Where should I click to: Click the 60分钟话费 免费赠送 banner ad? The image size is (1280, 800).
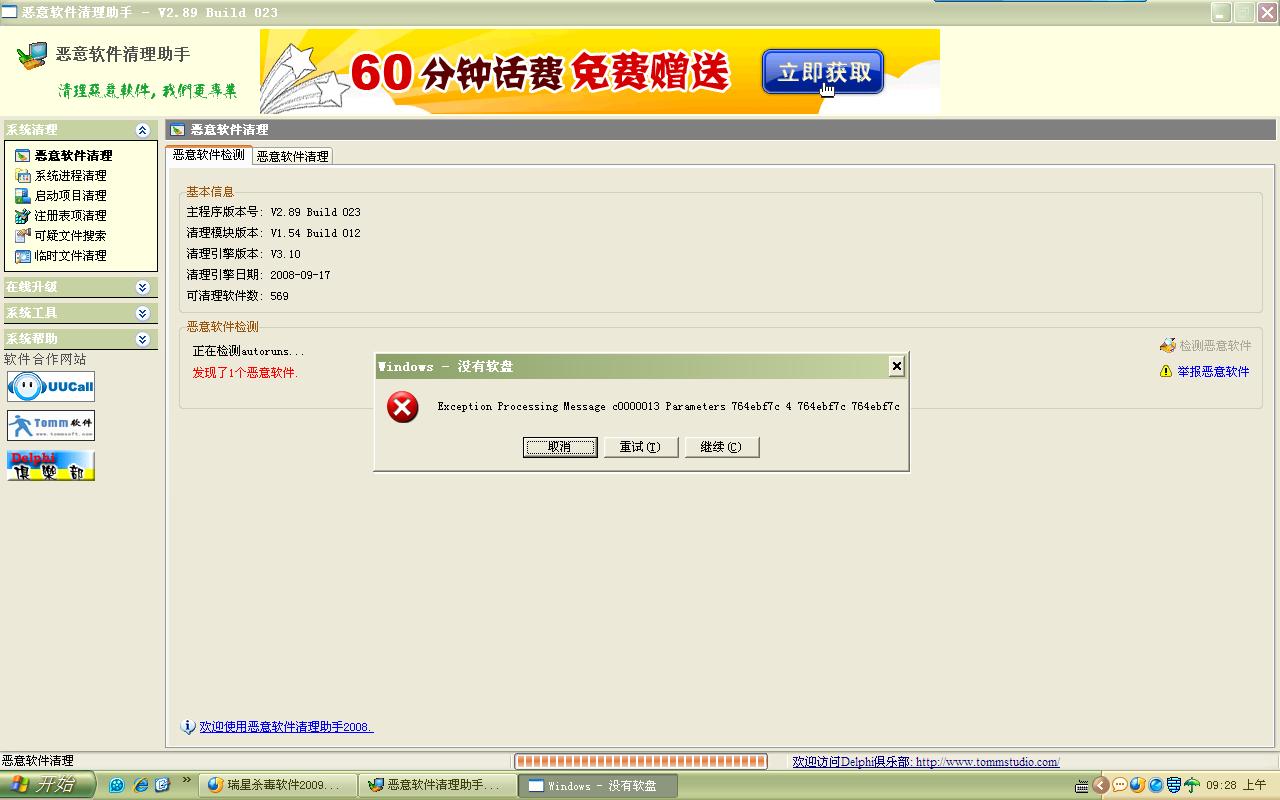click(600, 71)
